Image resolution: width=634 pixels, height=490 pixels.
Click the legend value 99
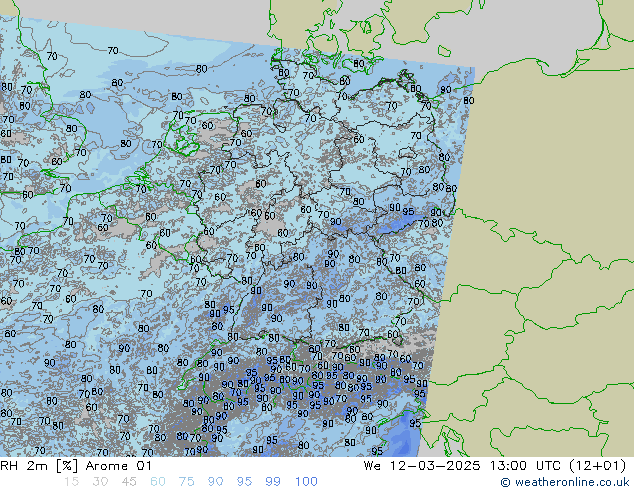click(x=273, y=482)
